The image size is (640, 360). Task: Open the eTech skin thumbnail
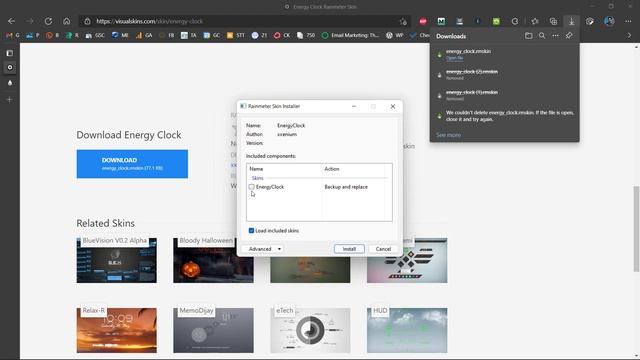(x=310, y=330)
